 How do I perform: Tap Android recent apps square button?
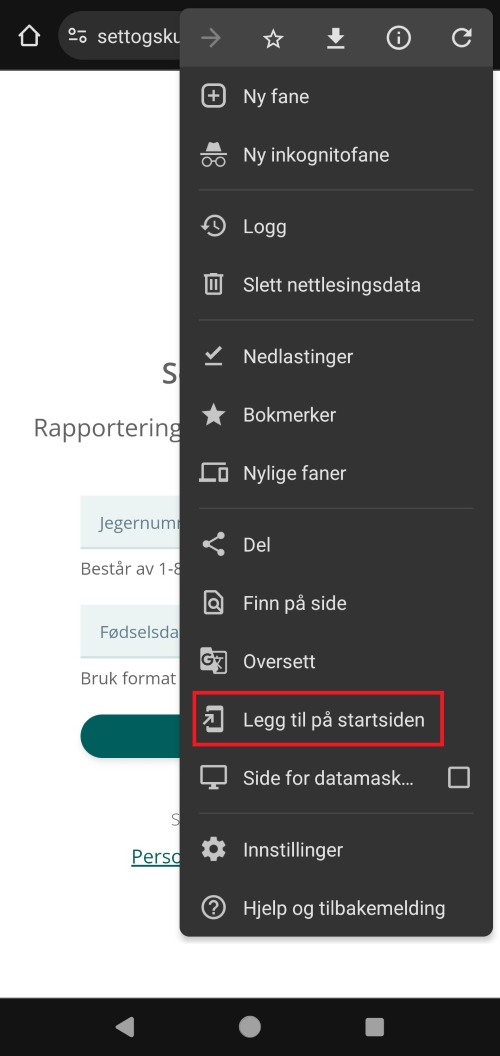(x=374, y=1026)
